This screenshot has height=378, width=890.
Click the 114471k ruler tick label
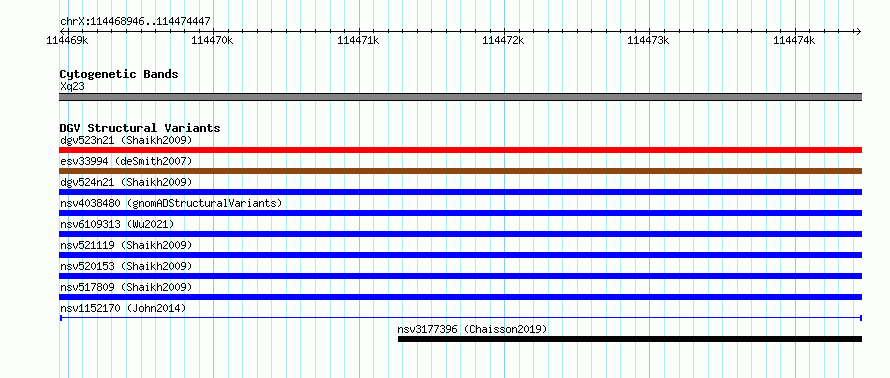(x=358, y=40)
